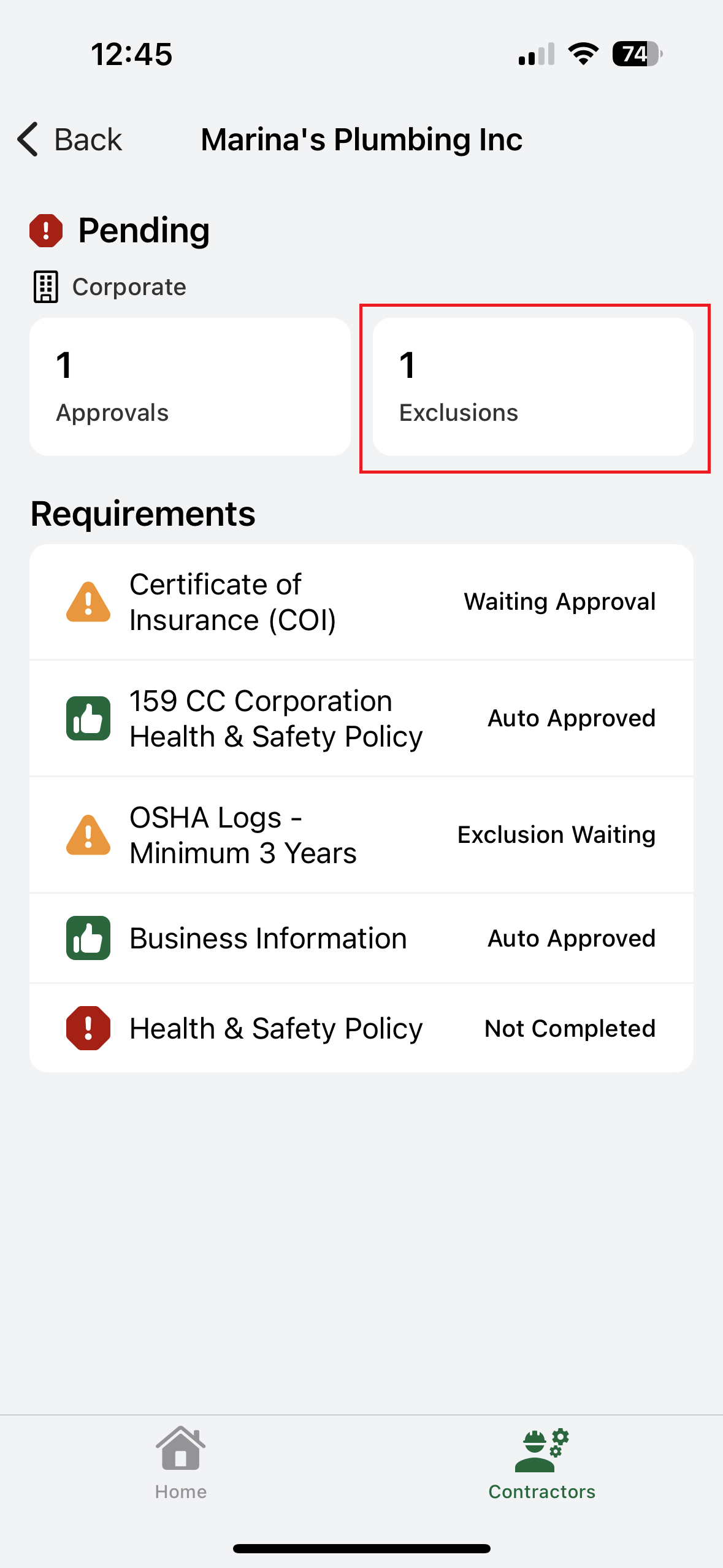View the Business Information requirement
The image size is (723, 1568).
coord(268,938)
